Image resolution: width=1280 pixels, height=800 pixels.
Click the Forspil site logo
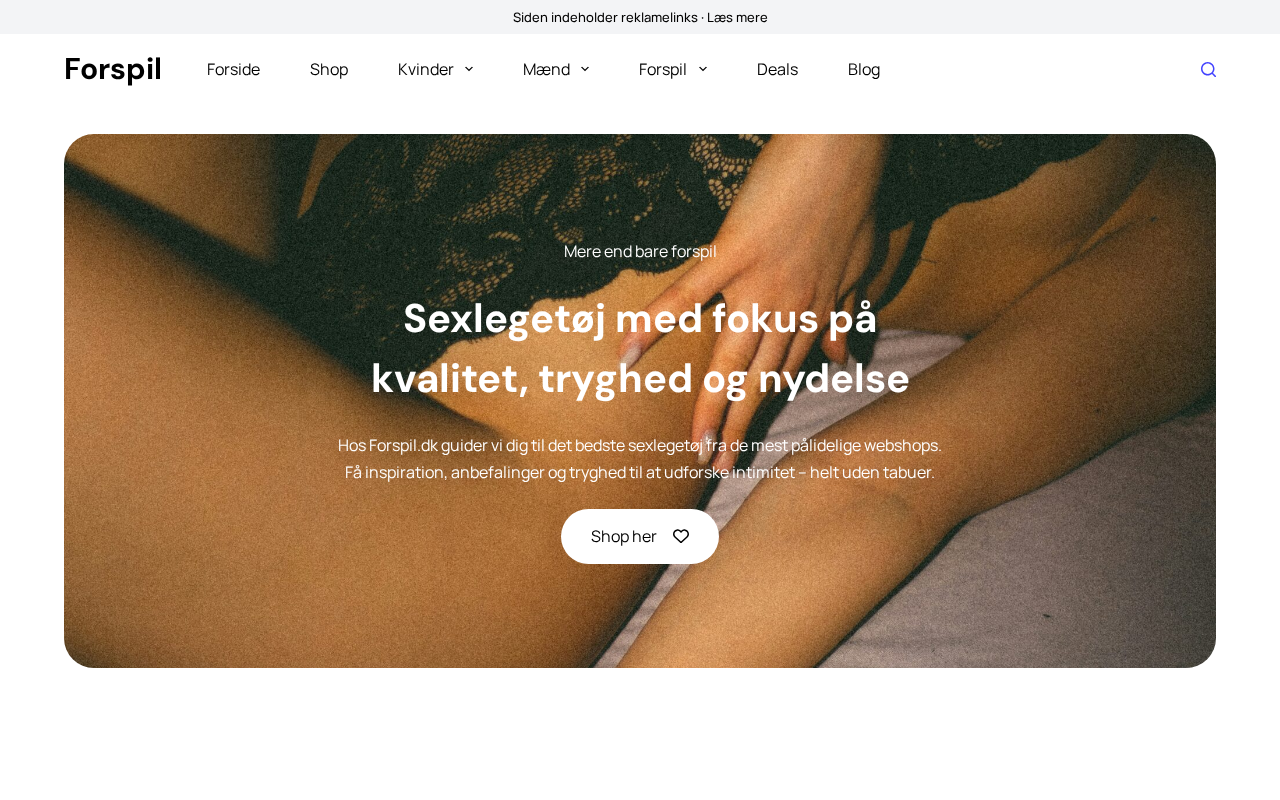(113, 69)
